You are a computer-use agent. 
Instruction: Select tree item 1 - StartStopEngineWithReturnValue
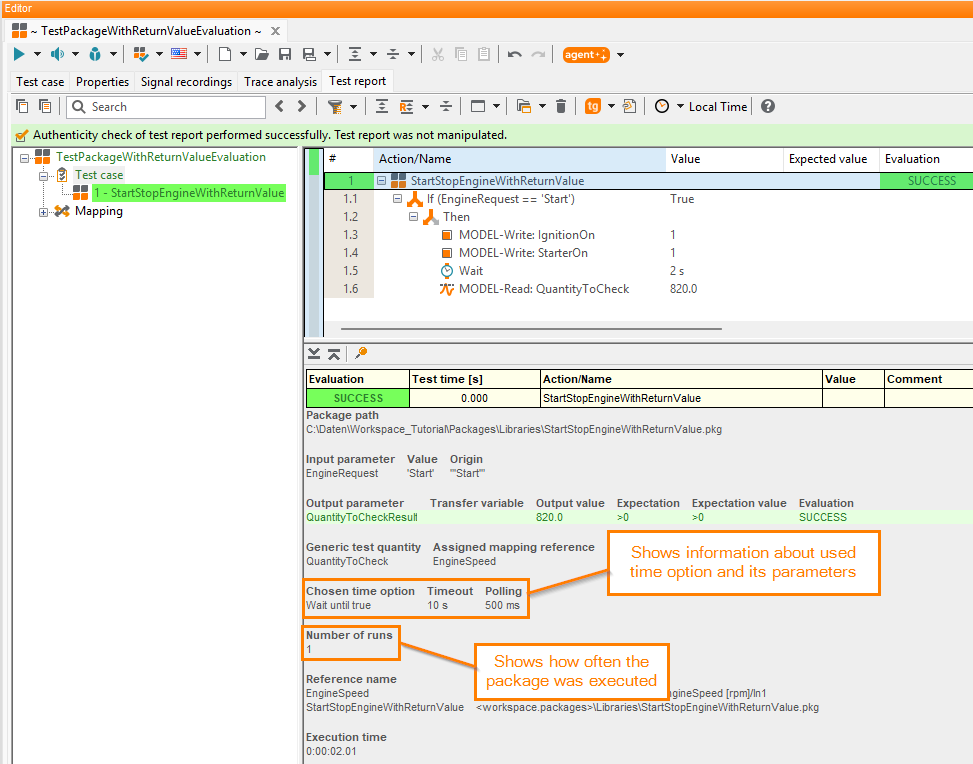coord(189,193)
